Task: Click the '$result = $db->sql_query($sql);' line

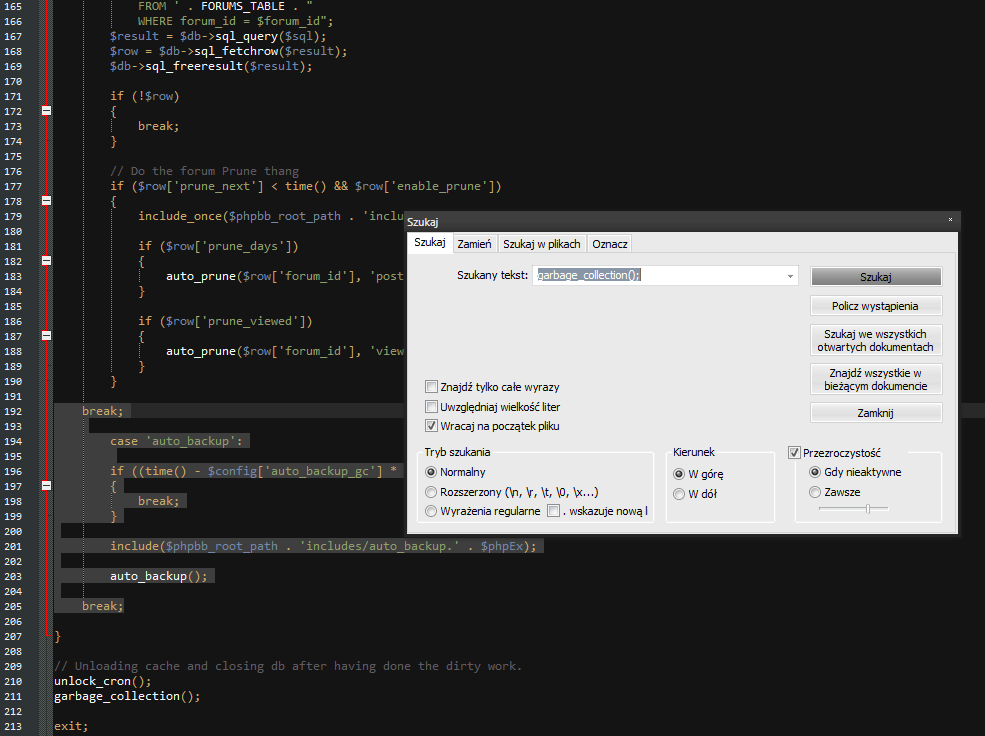Action: coord(218,36)
